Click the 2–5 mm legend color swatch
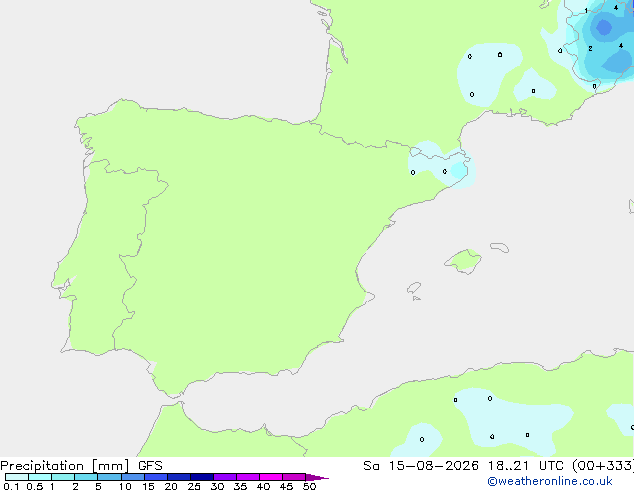 (86, 477)
